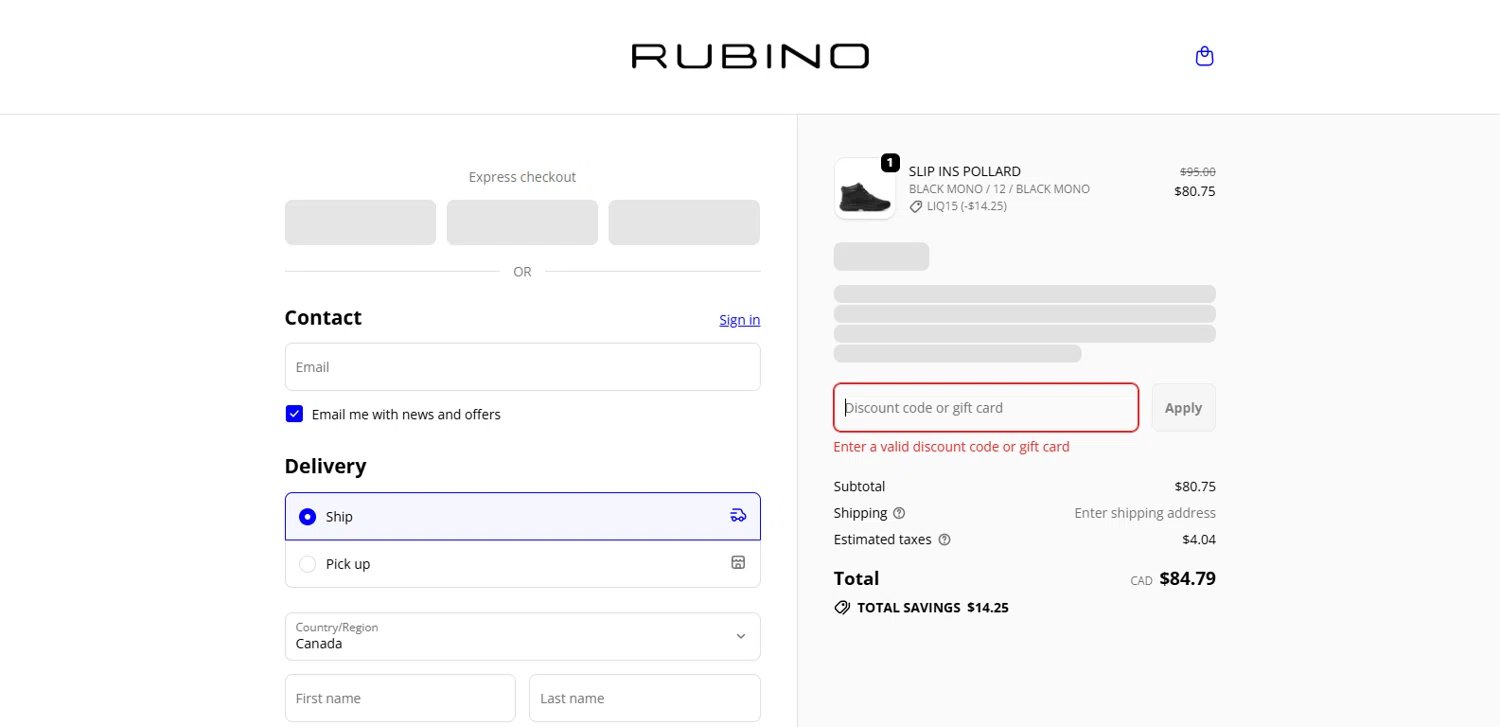Click the total amount $84.79
This screenshot has width=1500, height=727.
pos(1187,578)
